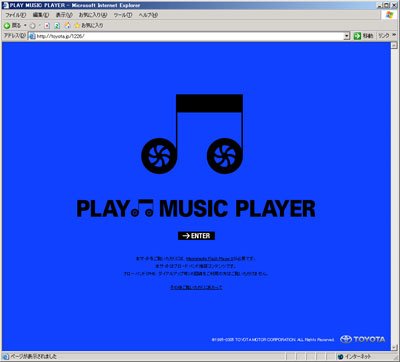Expand the address bar URL dropdown
The height and width of the screenshot is (362, 400).
tap(347, 36)
